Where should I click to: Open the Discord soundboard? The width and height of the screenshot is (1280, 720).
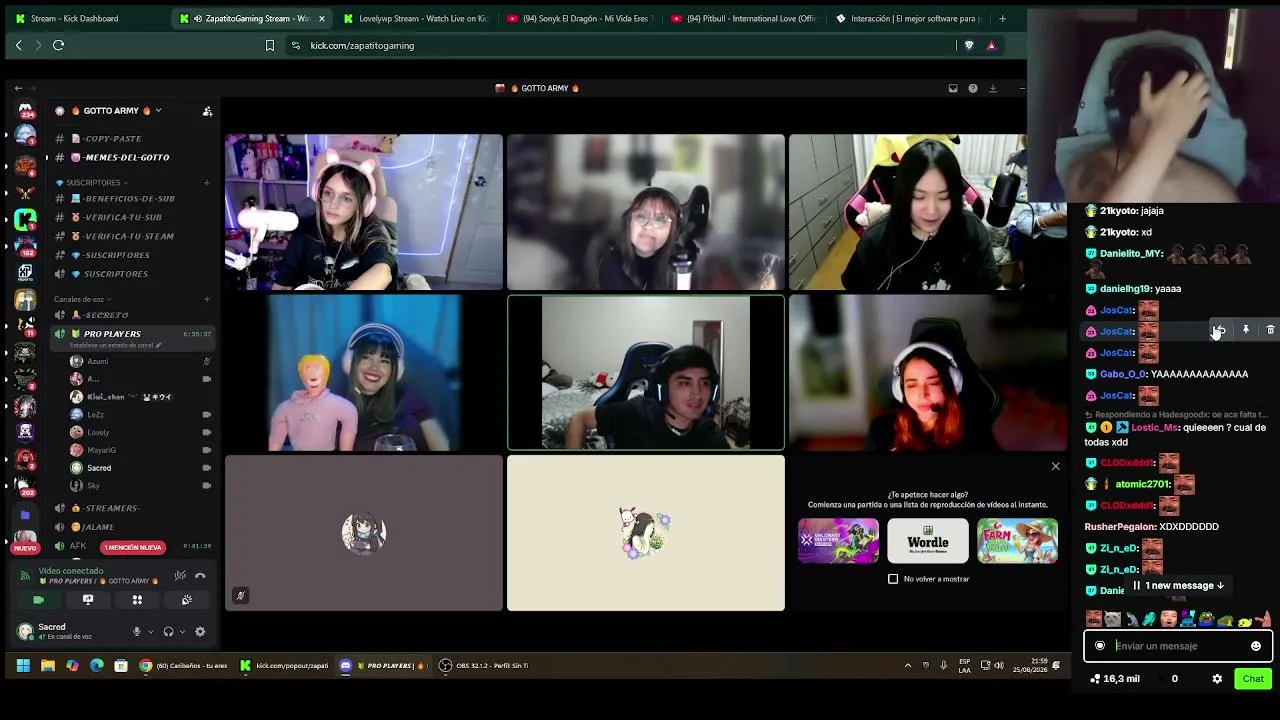(187, 600)
